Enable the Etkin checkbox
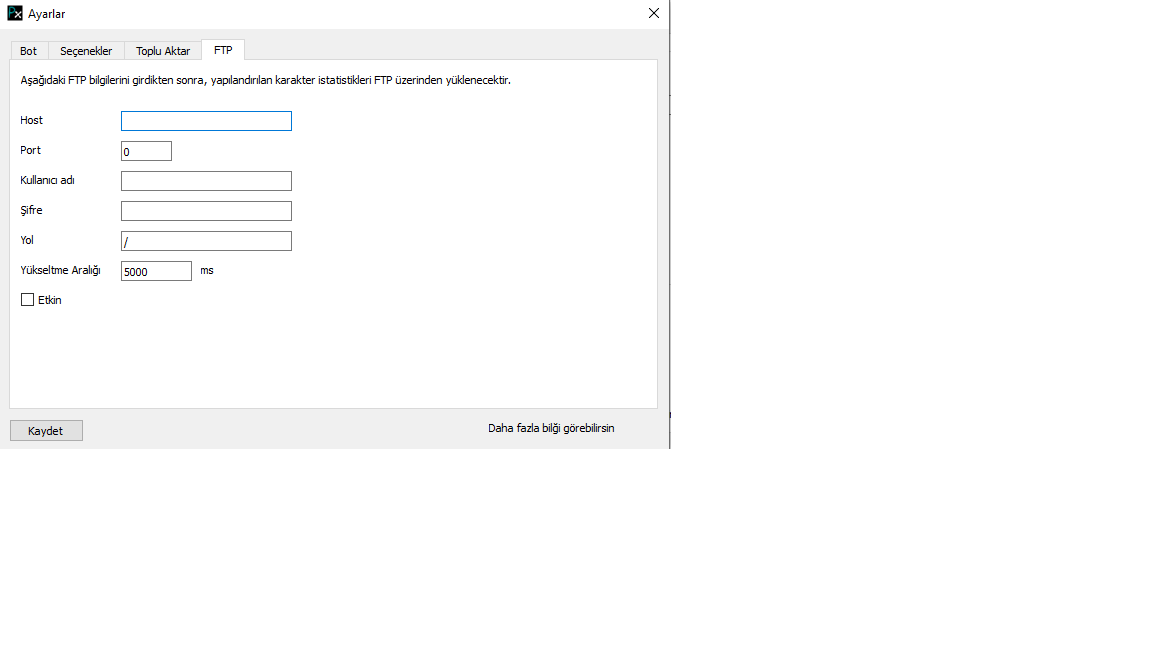This screenshot has width=1152, height=648. tap(28, 300)
